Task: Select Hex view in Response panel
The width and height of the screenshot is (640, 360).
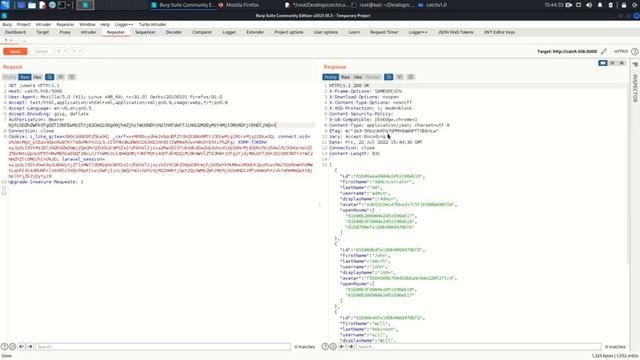Action: (x=358, y=77)
